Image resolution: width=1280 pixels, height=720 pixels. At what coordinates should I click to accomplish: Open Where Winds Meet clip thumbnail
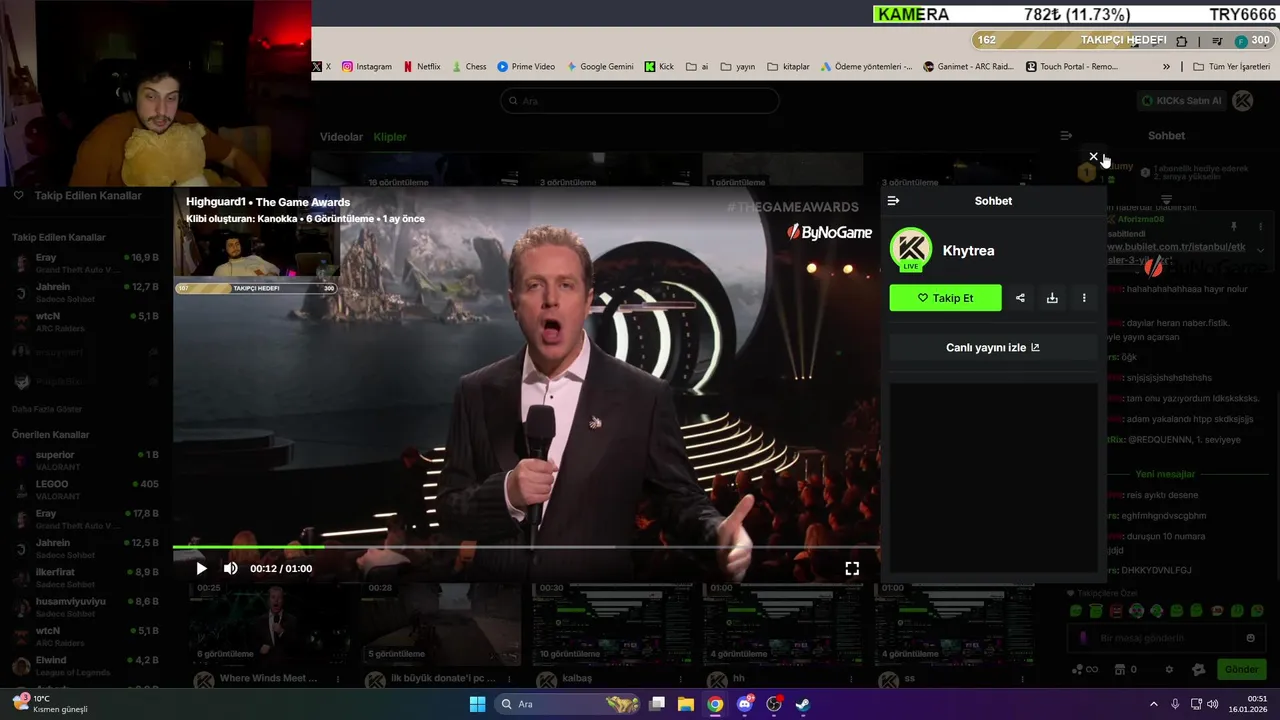click(268, 623)
